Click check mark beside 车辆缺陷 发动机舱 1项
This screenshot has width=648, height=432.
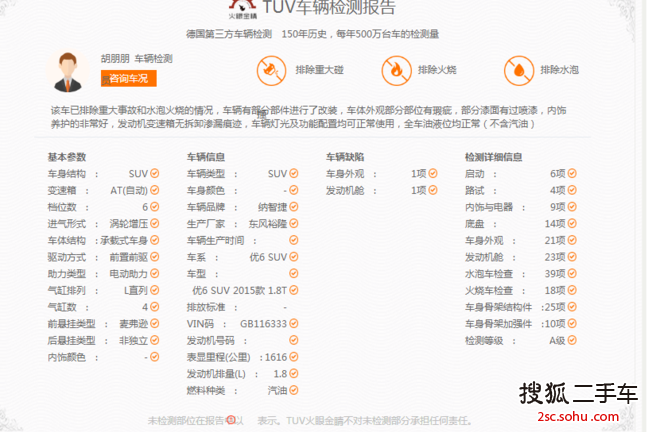(x=433, y=190)
